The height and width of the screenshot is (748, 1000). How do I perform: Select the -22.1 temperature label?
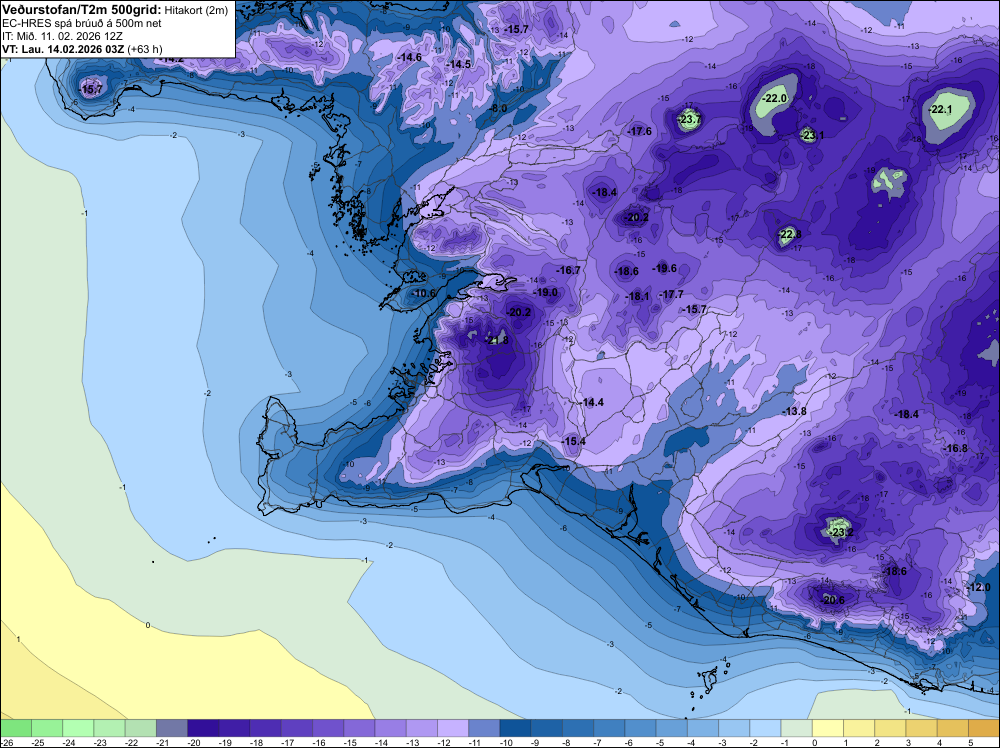pyautogui.click(x=941, y=110)
